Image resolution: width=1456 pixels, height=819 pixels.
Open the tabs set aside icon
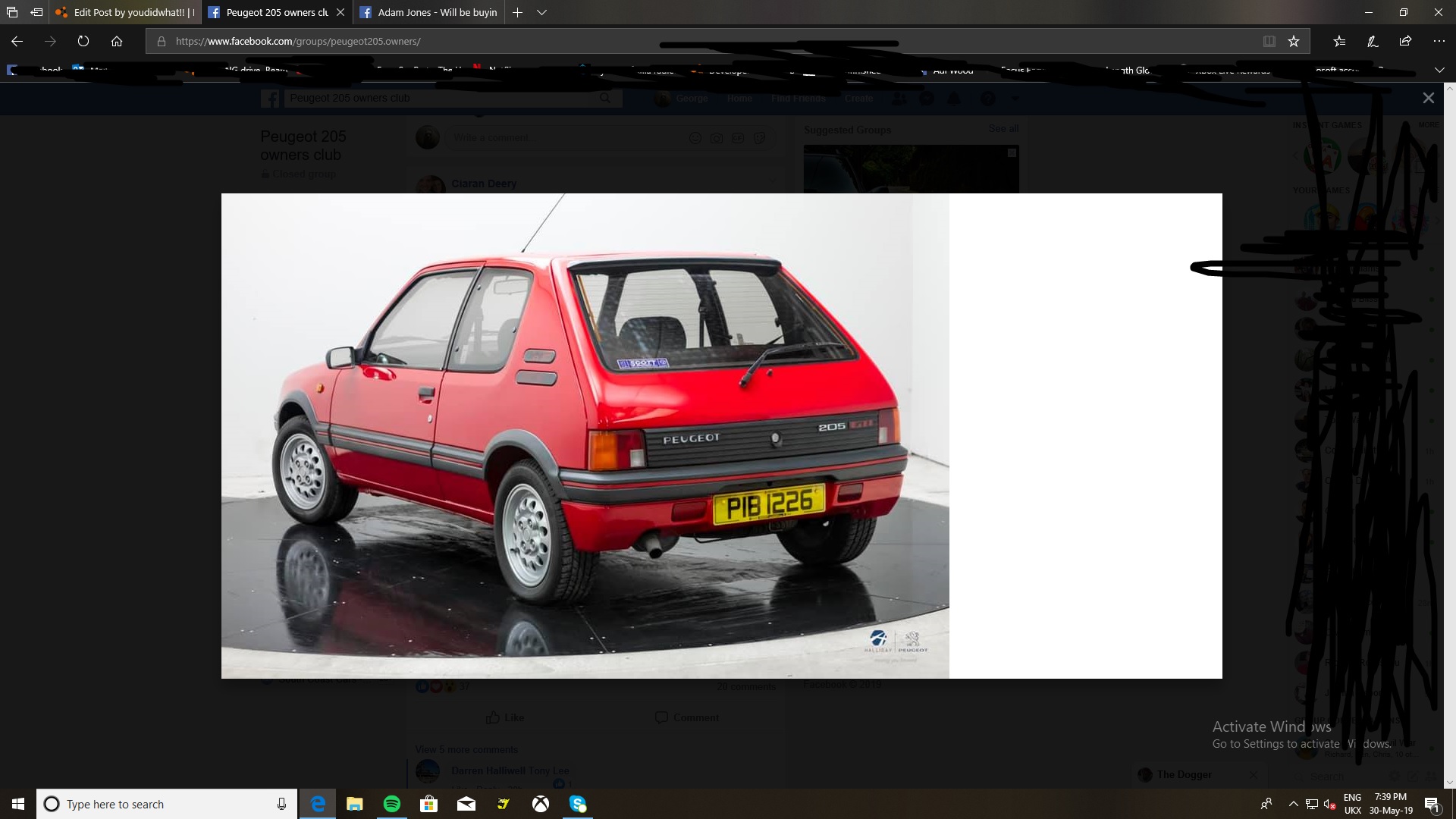click(x=12, y=12)
